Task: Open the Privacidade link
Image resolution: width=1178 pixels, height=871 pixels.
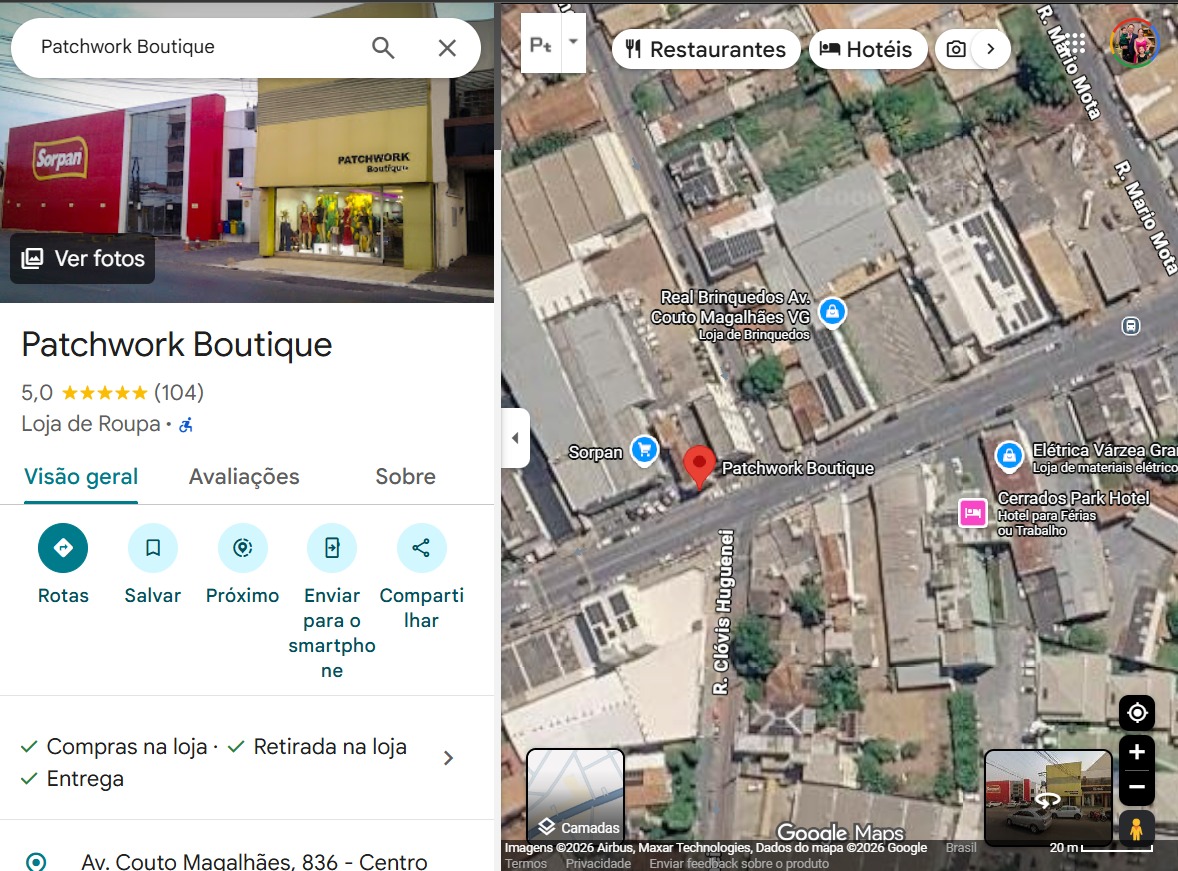Action: [x=598, y=863]
